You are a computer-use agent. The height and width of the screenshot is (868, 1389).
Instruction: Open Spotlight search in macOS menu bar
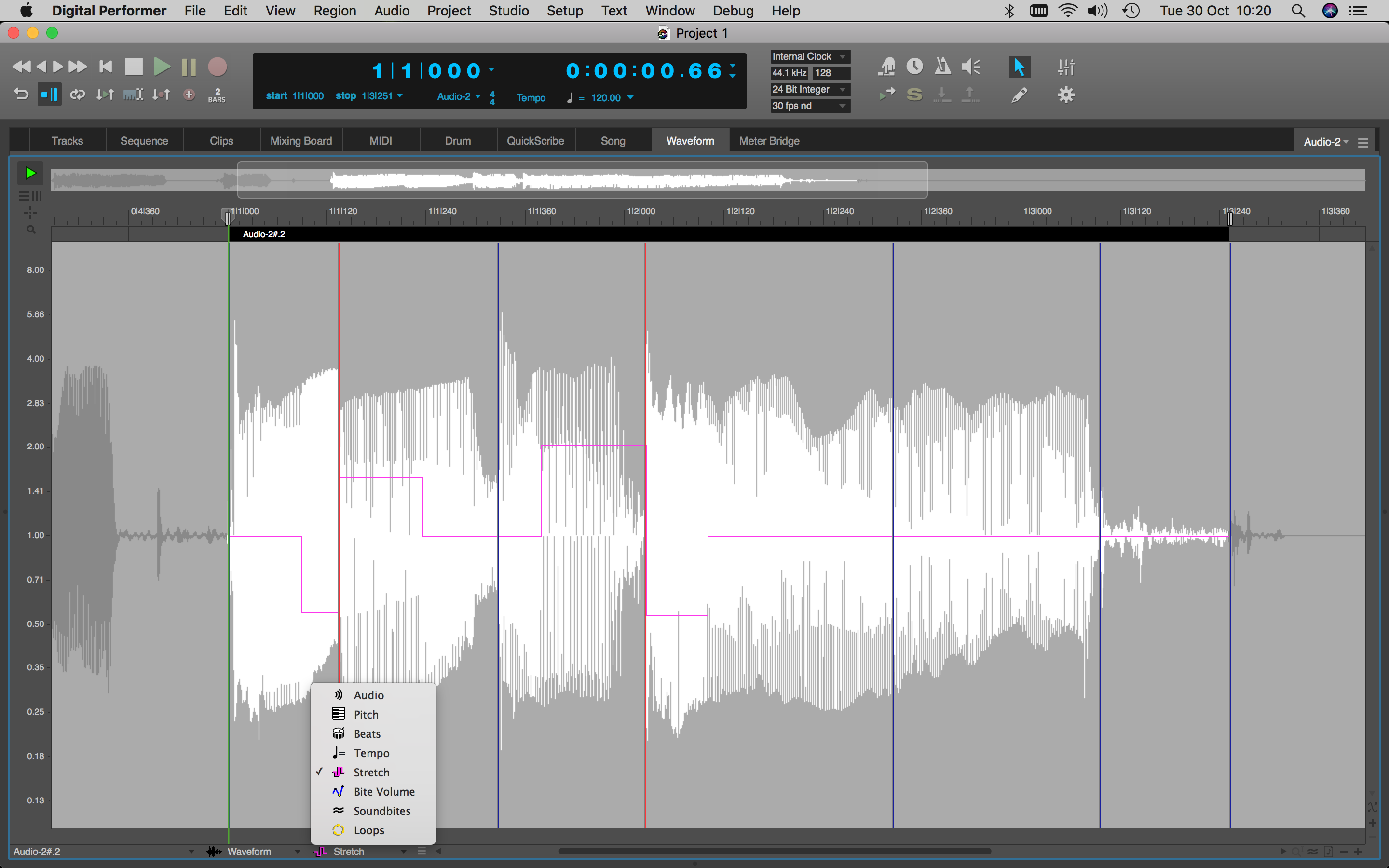coord(1298,10)
